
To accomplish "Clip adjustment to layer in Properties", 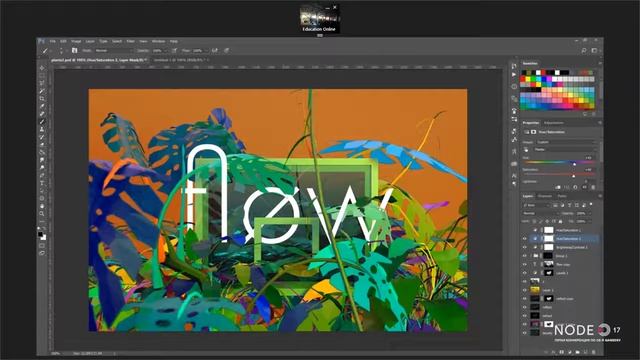I will click(558, 187).
